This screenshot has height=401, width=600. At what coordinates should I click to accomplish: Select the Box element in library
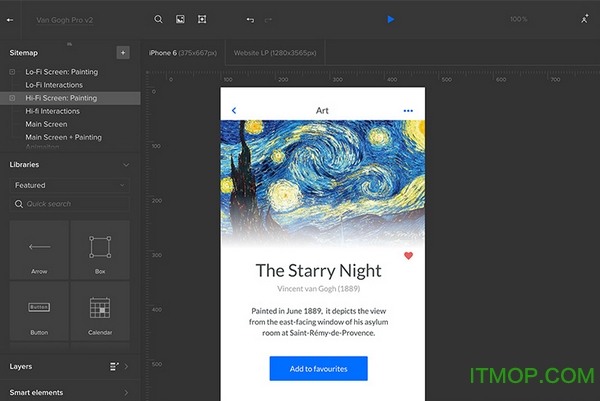click(99, 250)
